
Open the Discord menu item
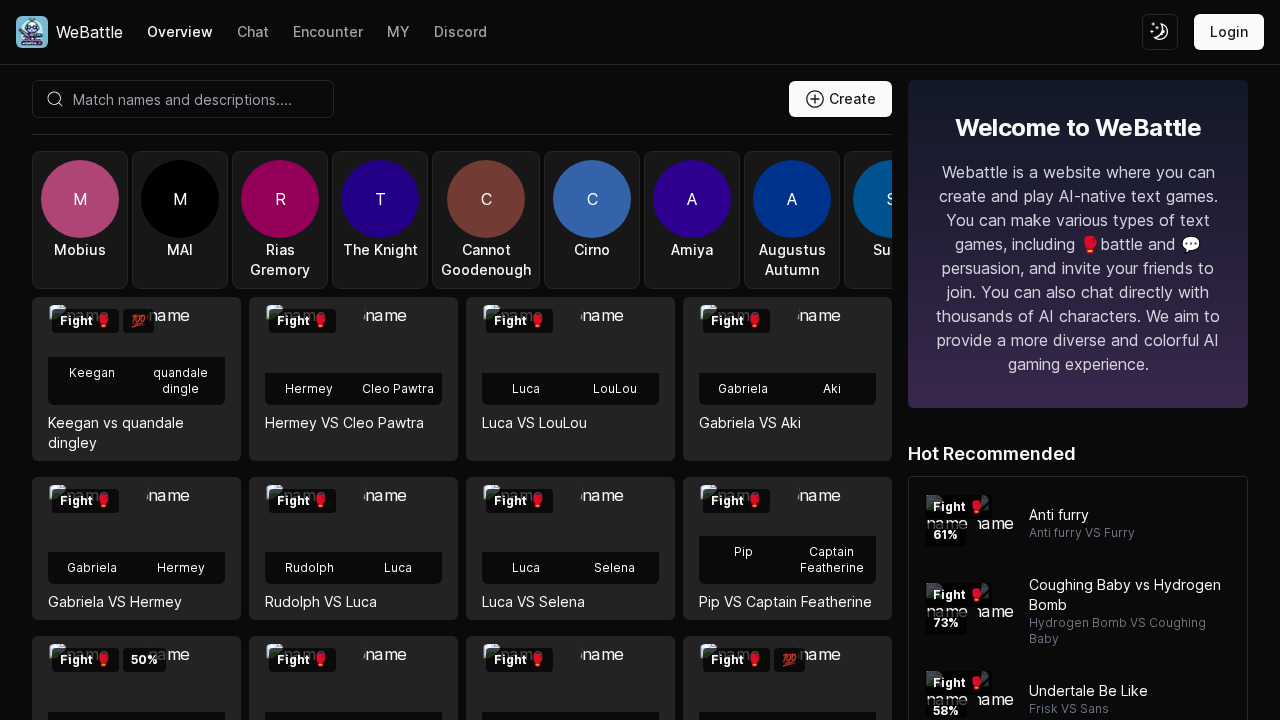[x=460, y=32]
